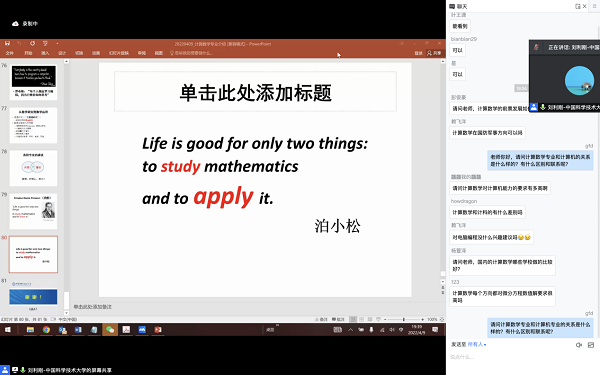600x375 pixels.
Task: Switch to normal view in status bar
Action: (353, 319)
